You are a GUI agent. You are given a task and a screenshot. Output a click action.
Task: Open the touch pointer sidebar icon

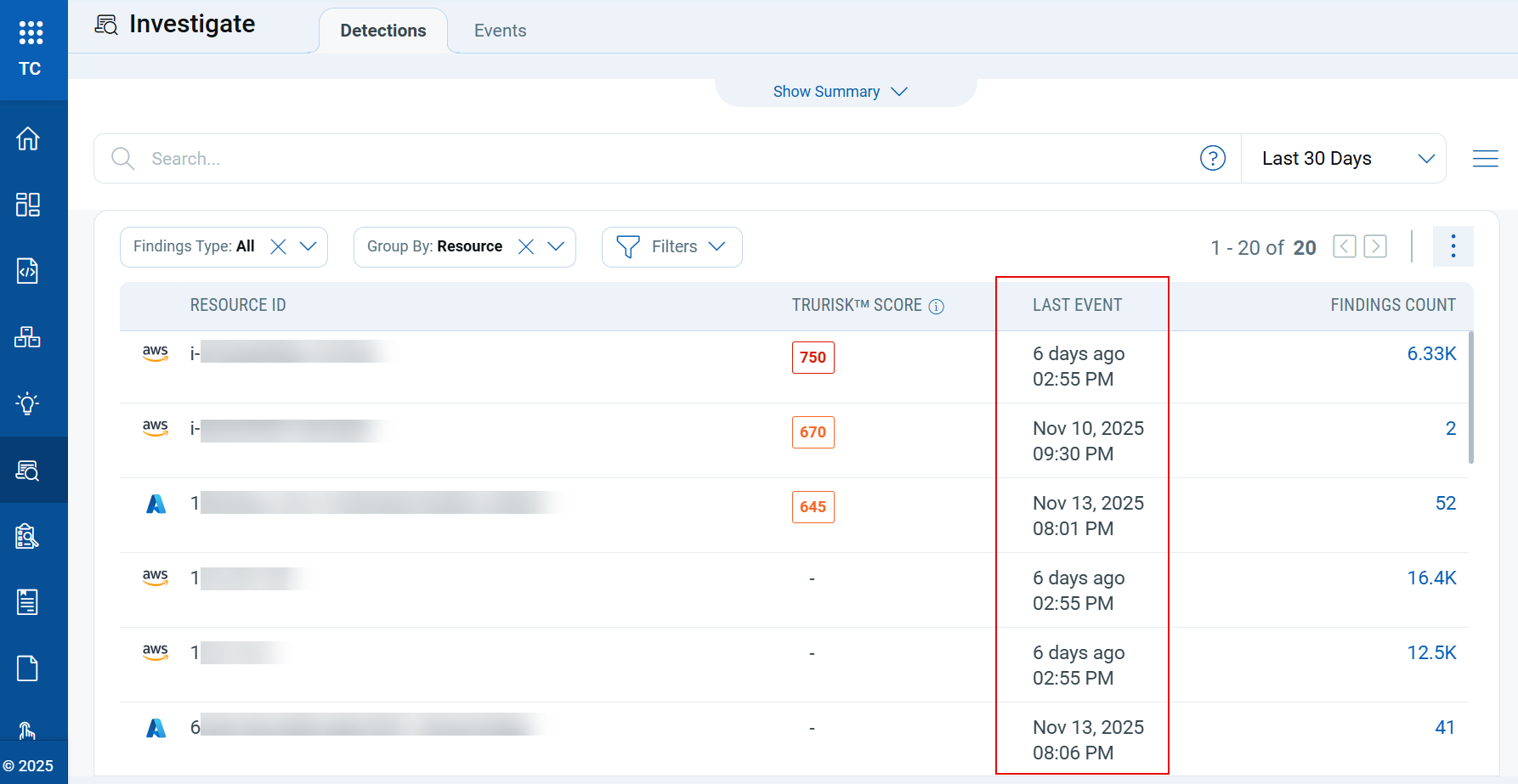point(28,730)
